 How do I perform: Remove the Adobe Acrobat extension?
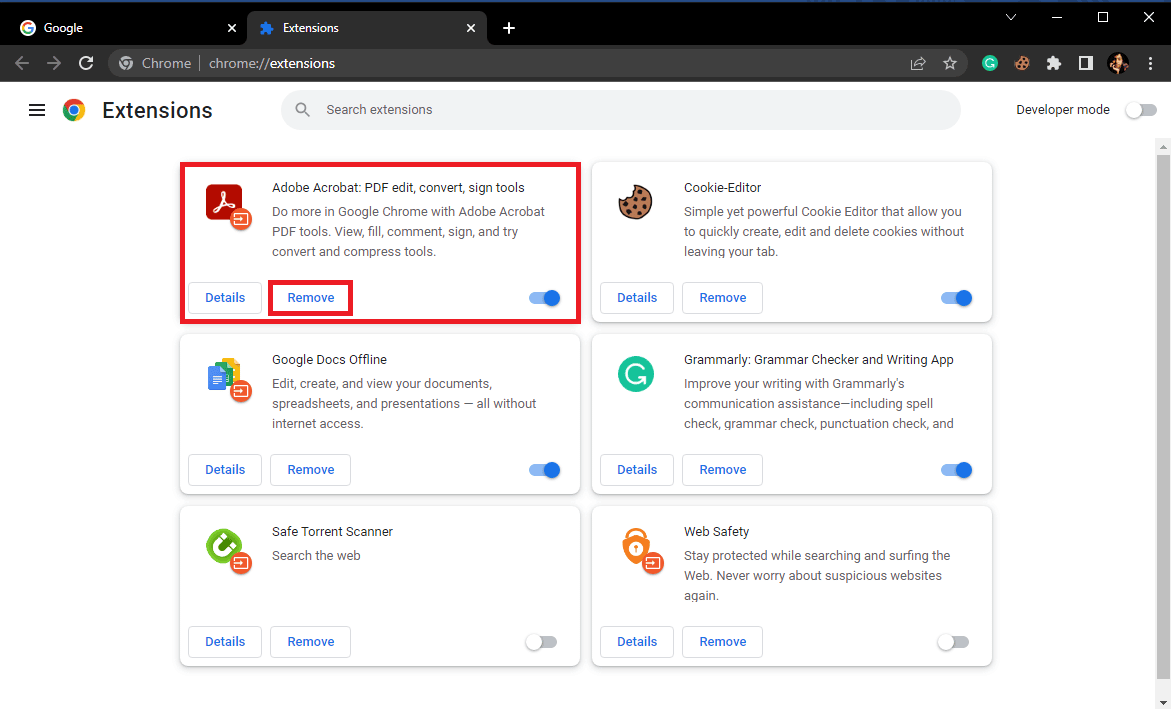click(311, 297)
